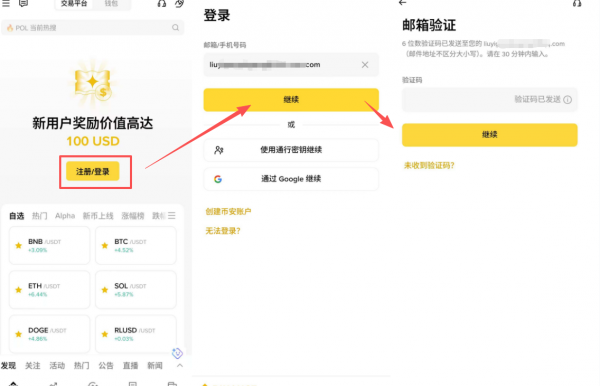This screenshot has width=600, height=386.
Task: Select the 直播 feed tab
Action: (130, 366)
